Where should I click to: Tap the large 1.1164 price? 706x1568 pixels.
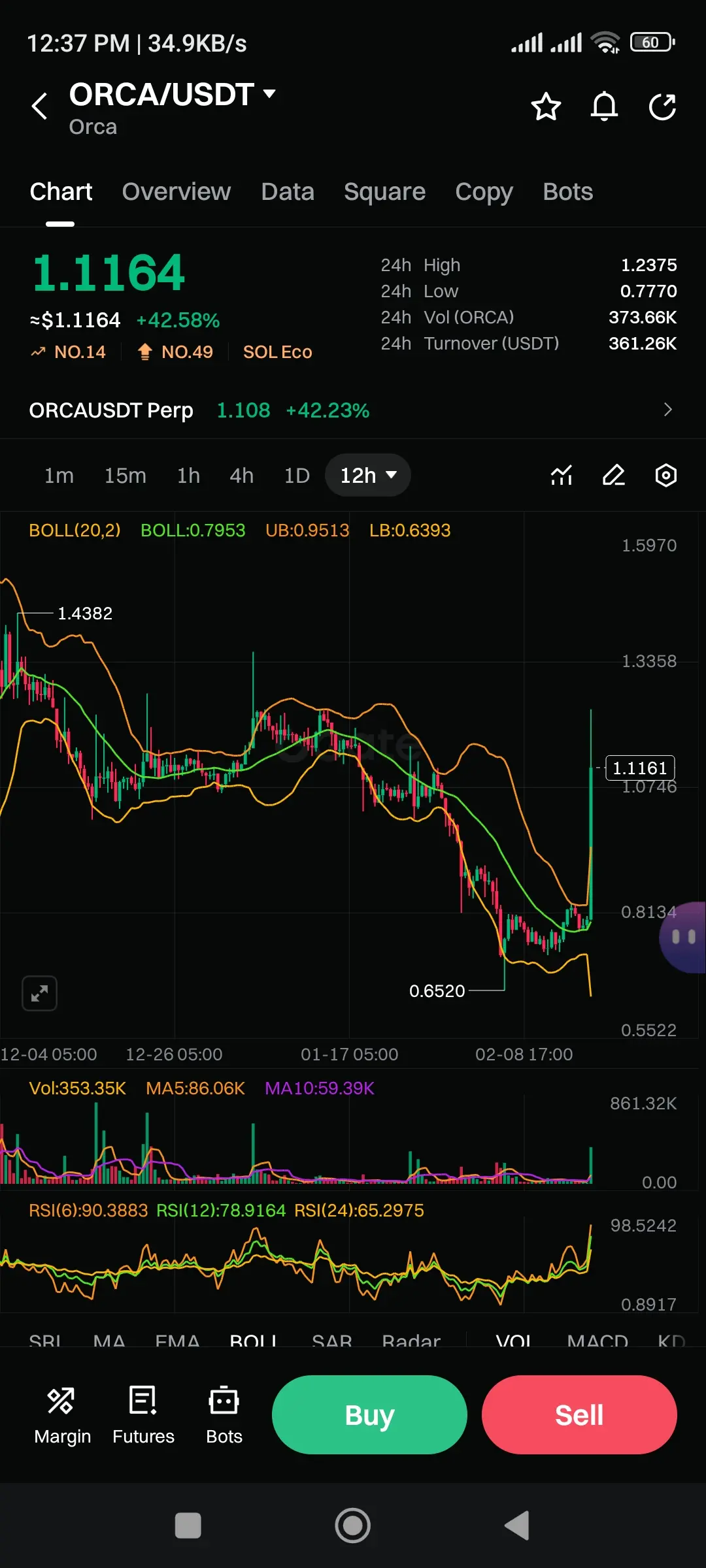pyautogui.click(x=109, y=272)
